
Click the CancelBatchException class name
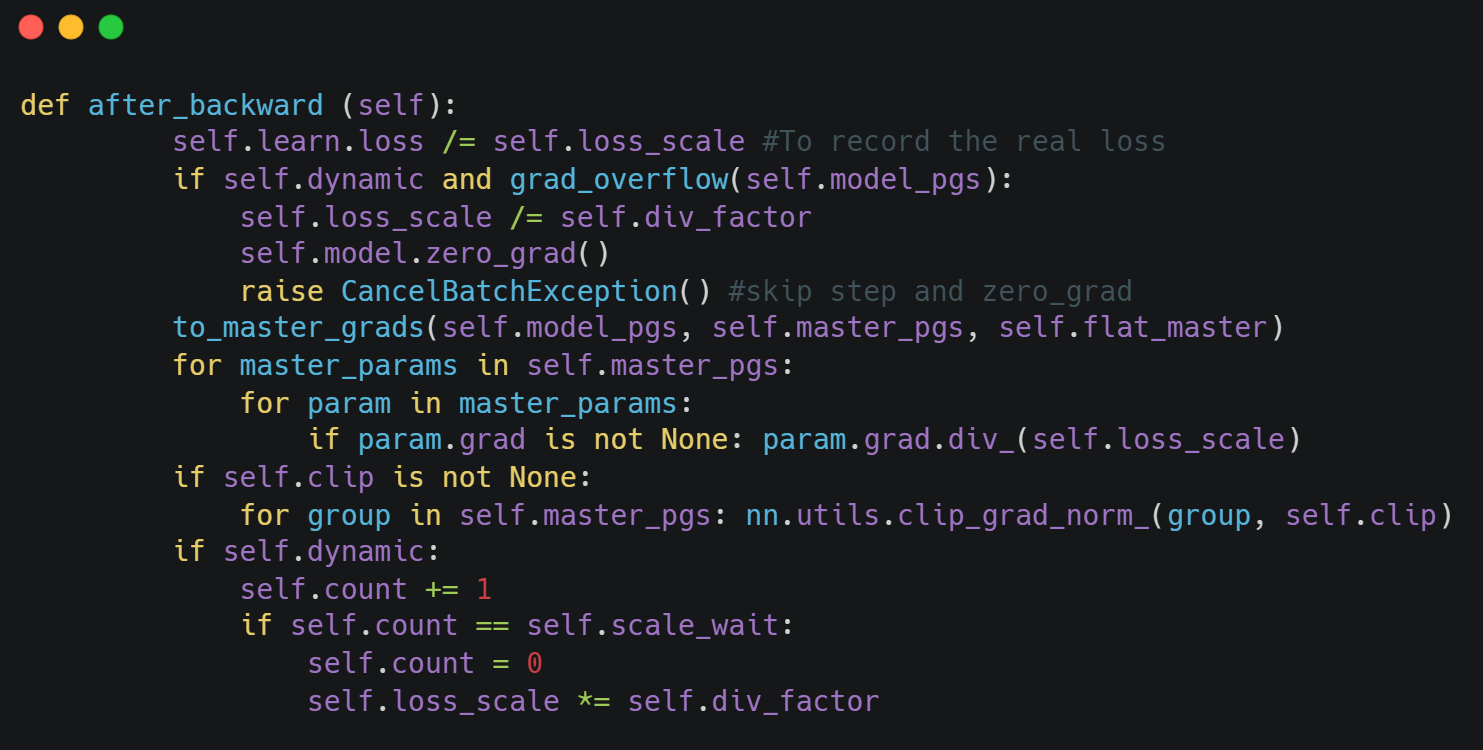tap(508, 292)
